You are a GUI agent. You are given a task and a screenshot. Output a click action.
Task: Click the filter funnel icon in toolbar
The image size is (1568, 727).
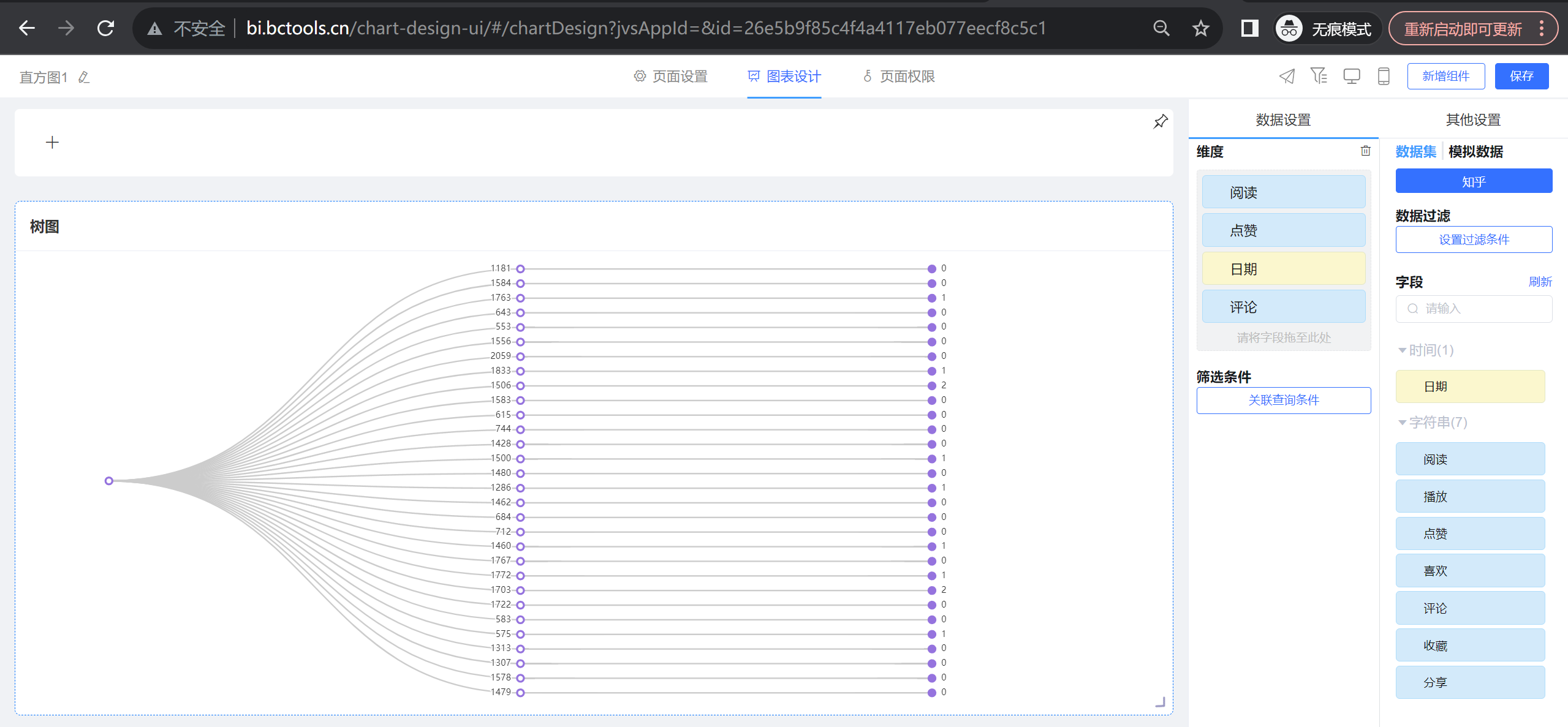1319,76
